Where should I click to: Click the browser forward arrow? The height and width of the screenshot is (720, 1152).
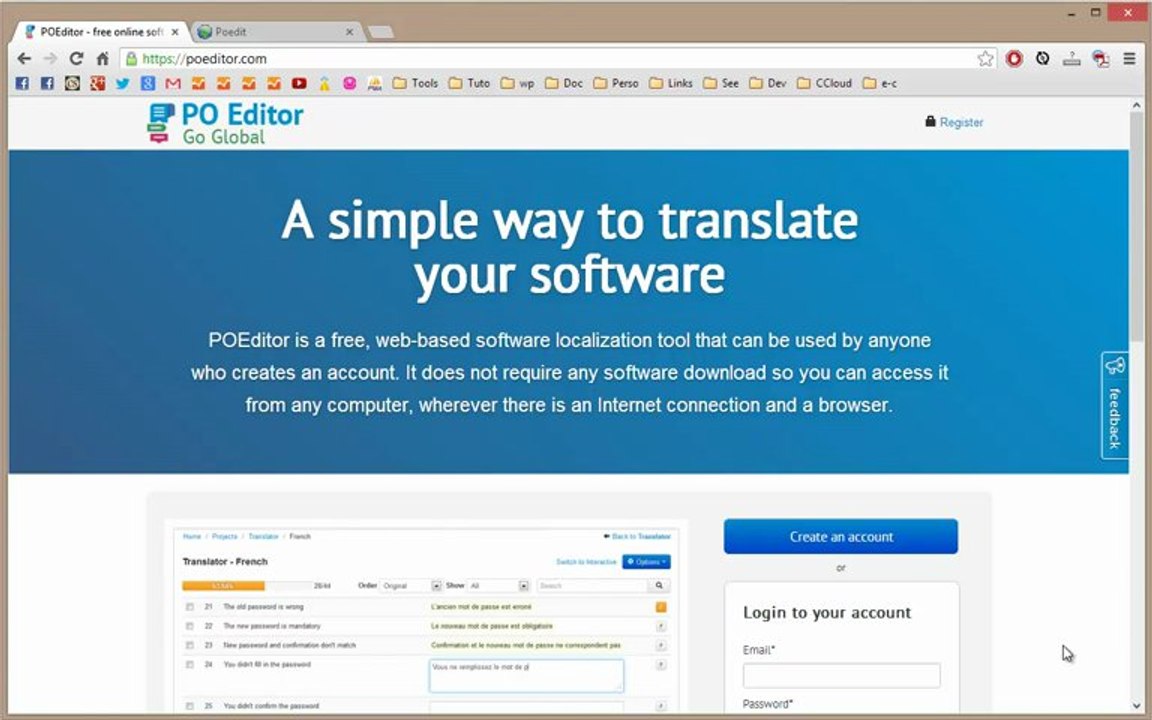[x=50, y=58]
